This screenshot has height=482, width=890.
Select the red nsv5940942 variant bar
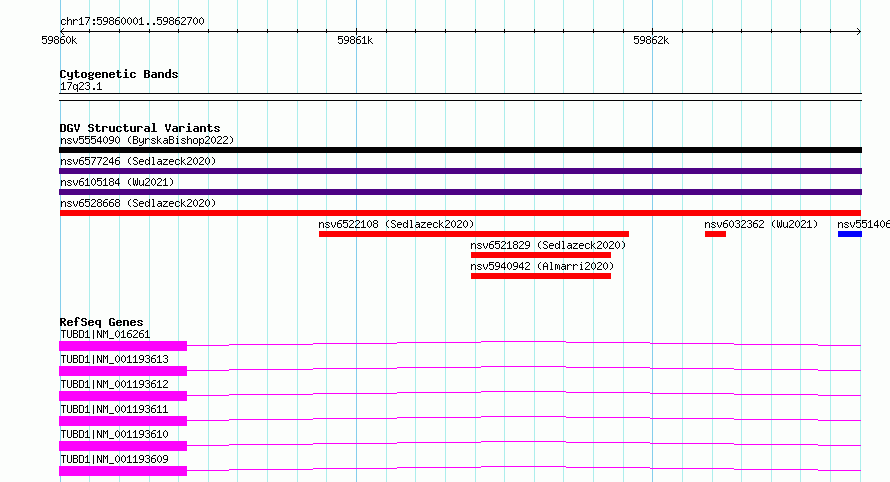coord(541,276)
